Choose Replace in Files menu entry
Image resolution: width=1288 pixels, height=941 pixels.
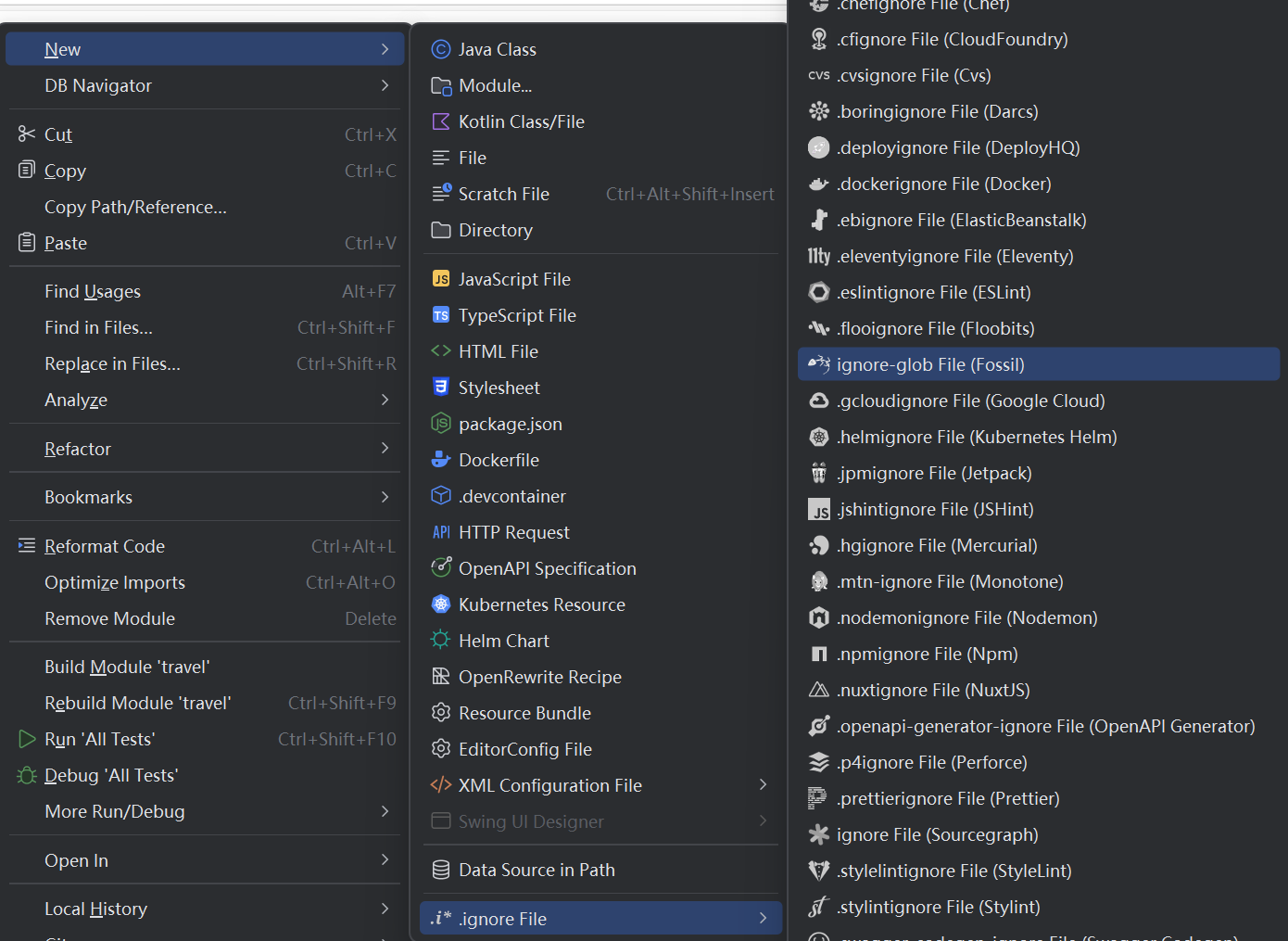(206, 363)
